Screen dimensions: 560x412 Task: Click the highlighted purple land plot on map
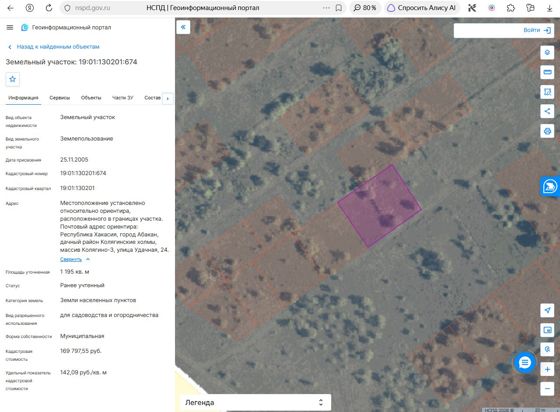click(x=380, y=206)
